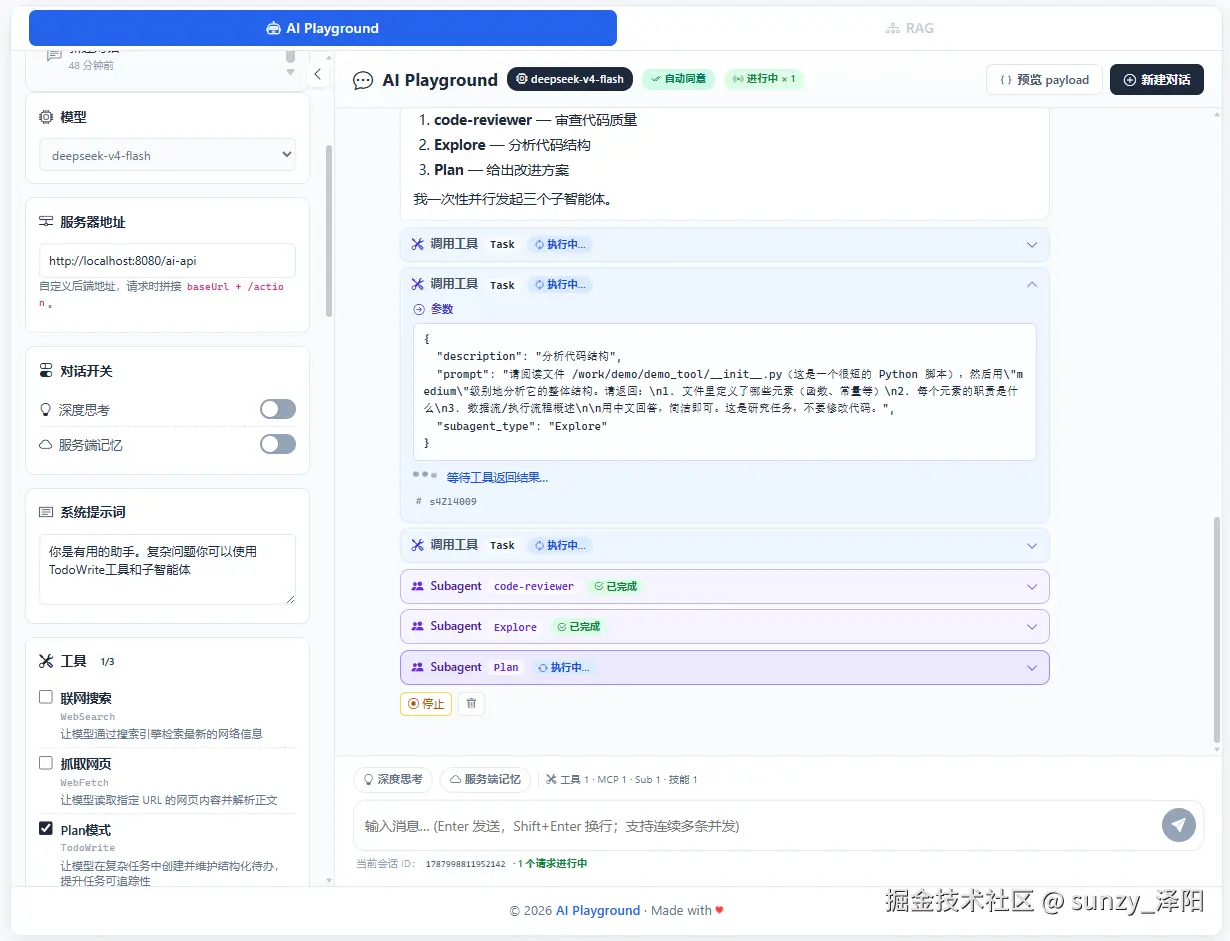Switch to the RAG tab
The height and width of the screenshot is (941, 1230).
click(x=909, y=28)
